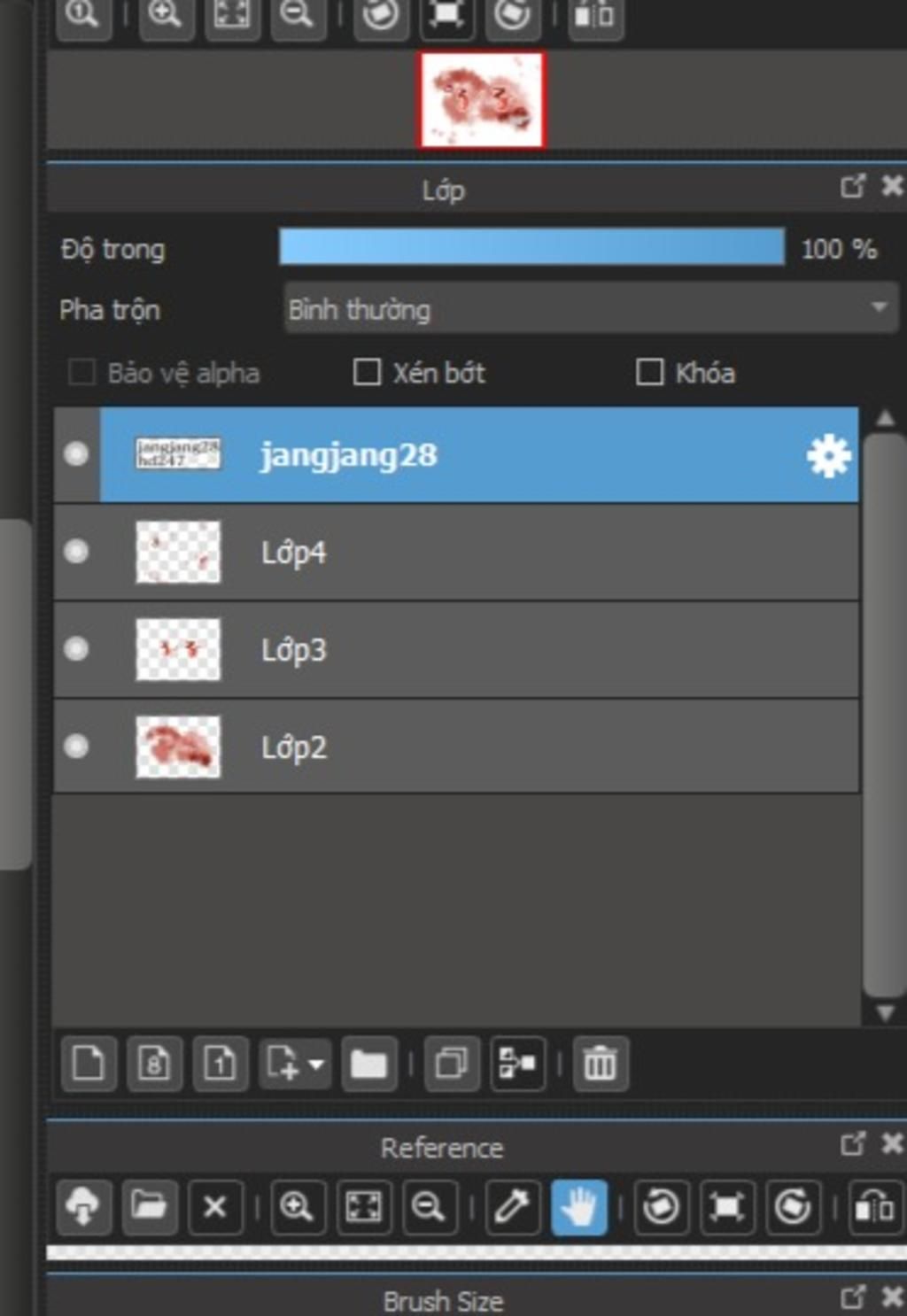The image size is (907, 1316).
Task: Hide the Lớp4 layer visibility dot
Action: 76,552
